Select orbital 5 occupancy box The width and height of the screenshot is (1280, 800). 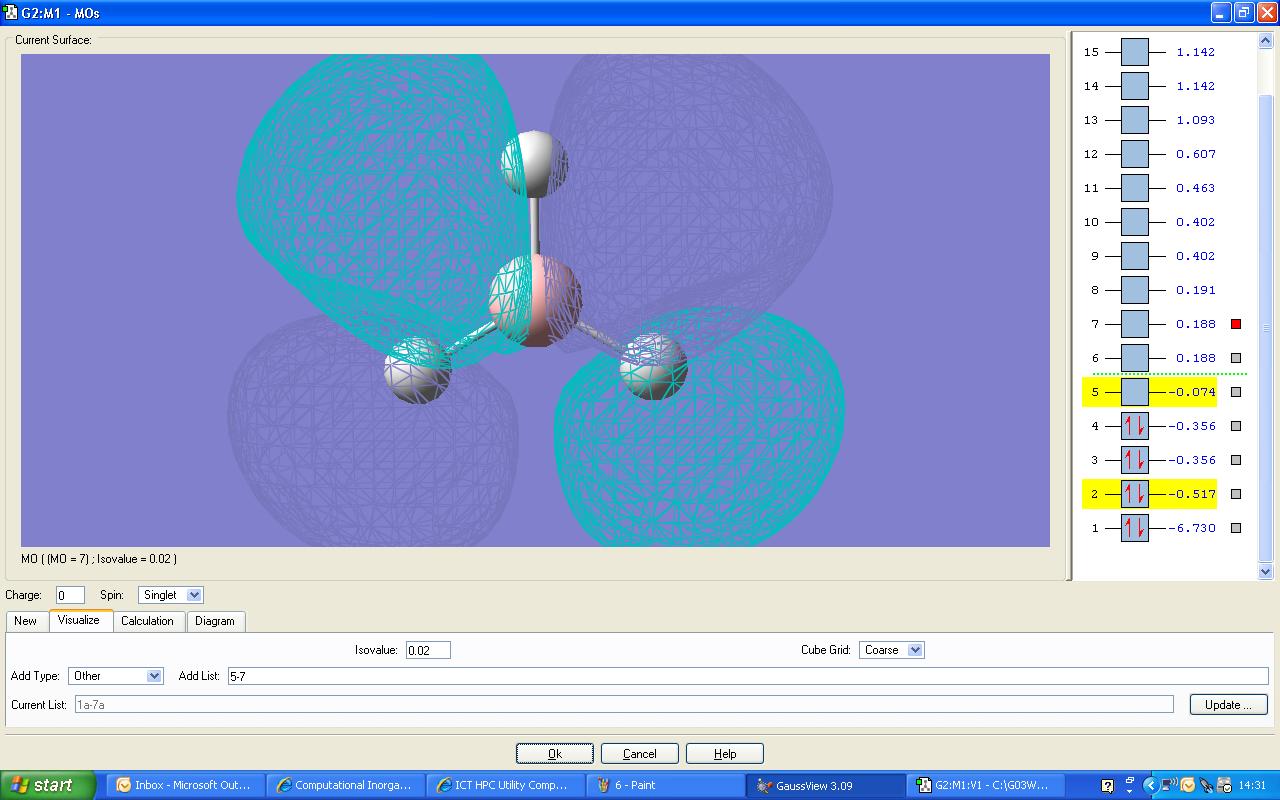[x=1134, y=392]
